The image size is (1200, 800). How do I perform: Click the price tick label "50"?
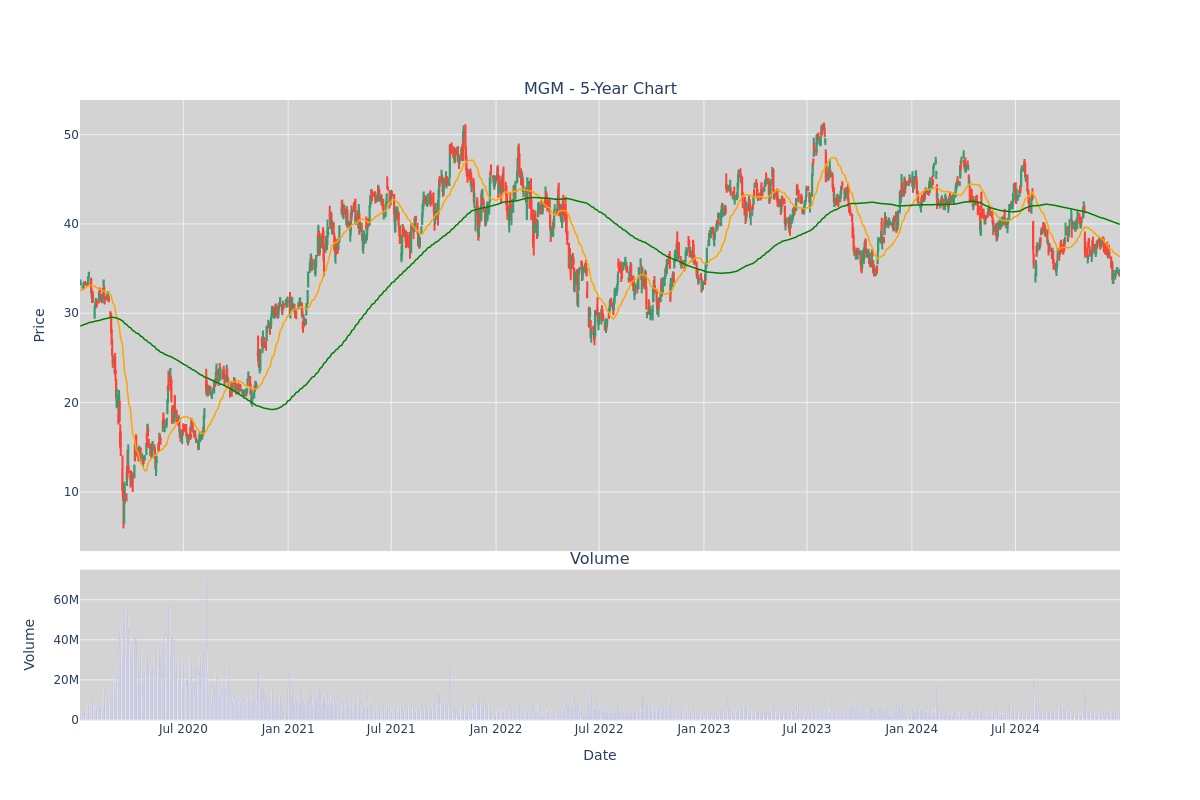(71, 135)
